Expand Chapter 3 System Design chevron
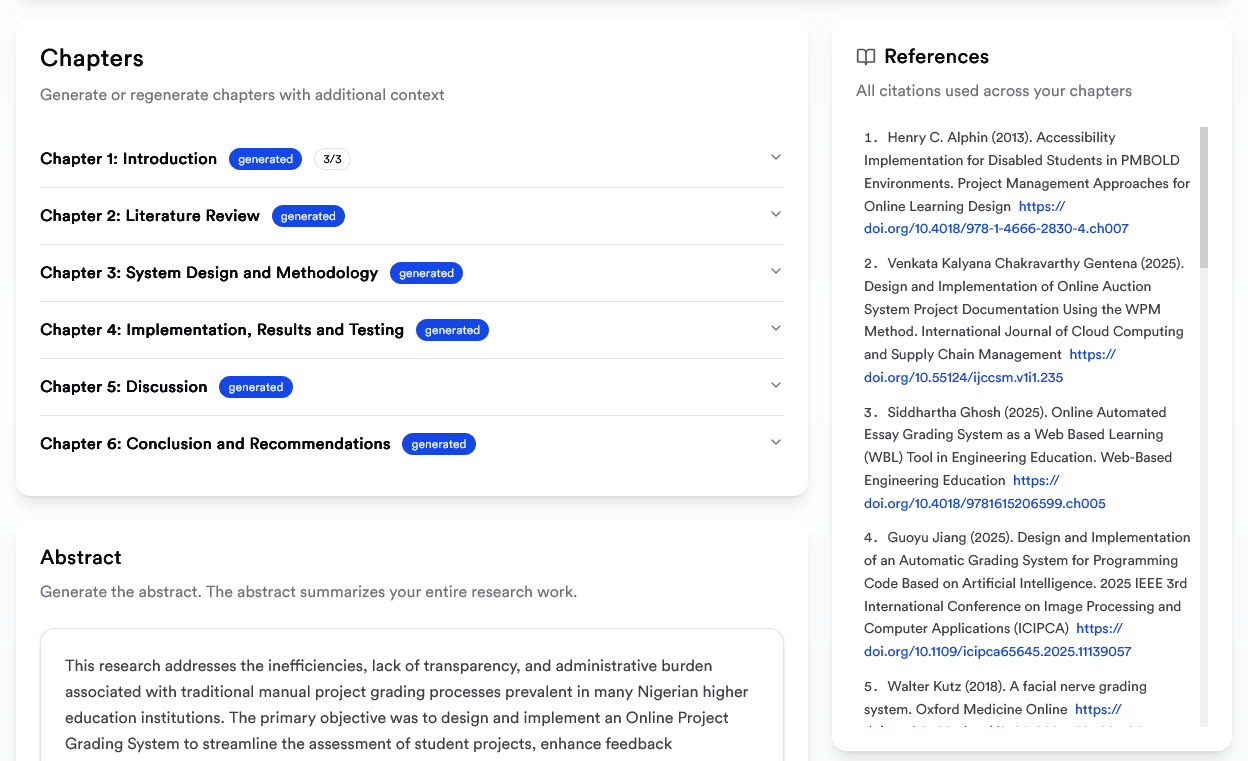This screenshot has height=761, width=1248. pos(776,272)
